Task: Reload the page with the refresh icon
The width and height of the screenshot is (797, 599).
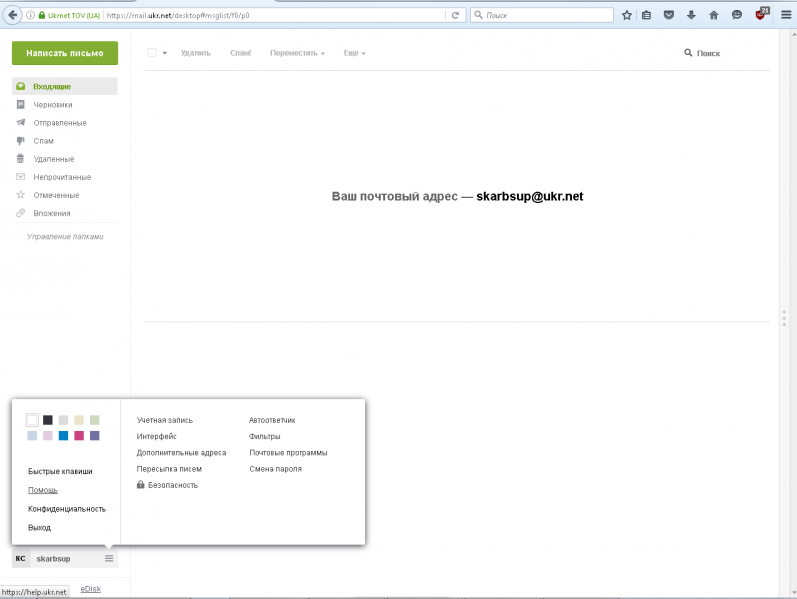Action: pos(456,15)
